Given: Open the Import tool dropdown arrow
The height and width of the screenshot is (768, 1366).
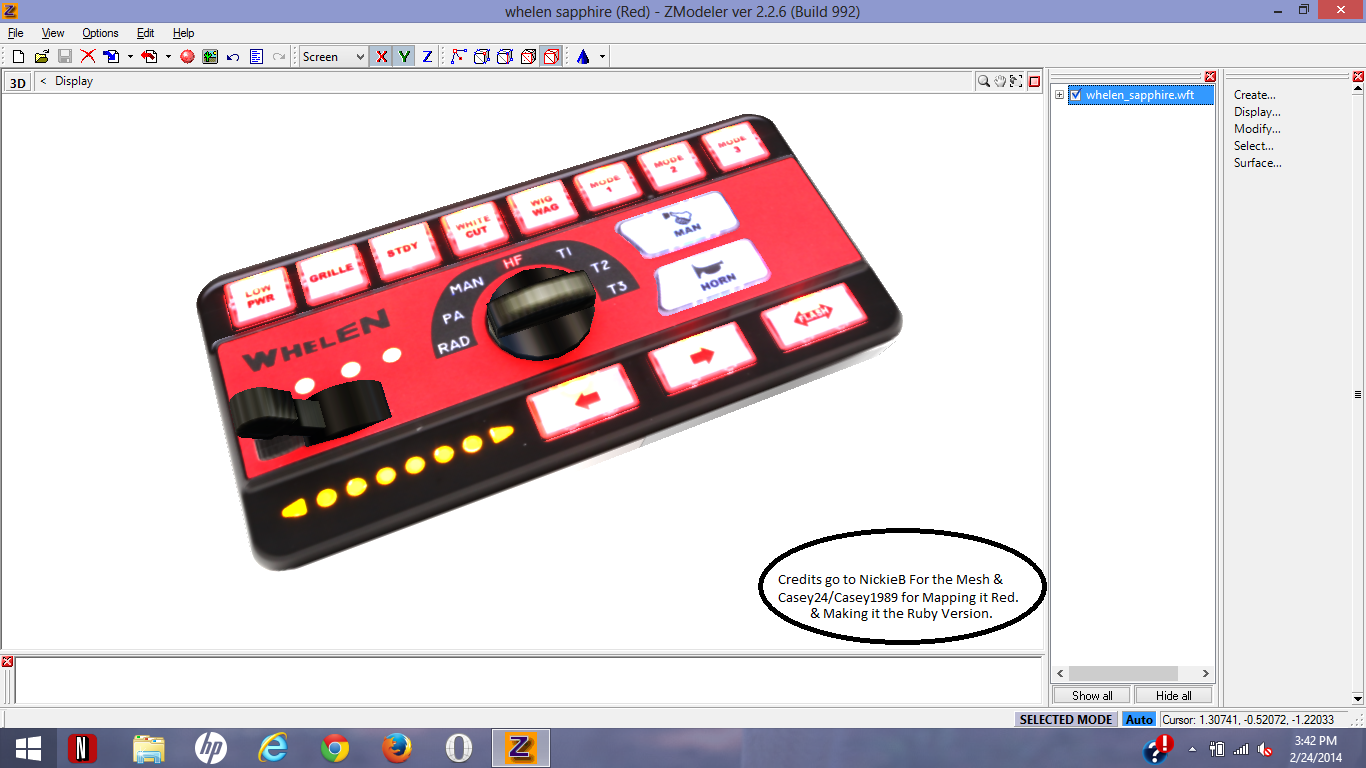Looking at the screenshot, I should click(x=130, y=57).
